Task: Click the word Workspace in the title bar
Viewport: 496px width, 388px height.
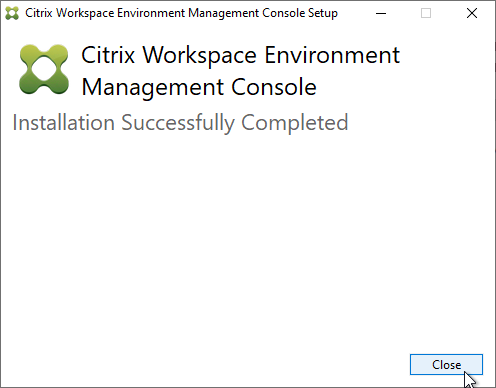Action: tap(85, 14)
